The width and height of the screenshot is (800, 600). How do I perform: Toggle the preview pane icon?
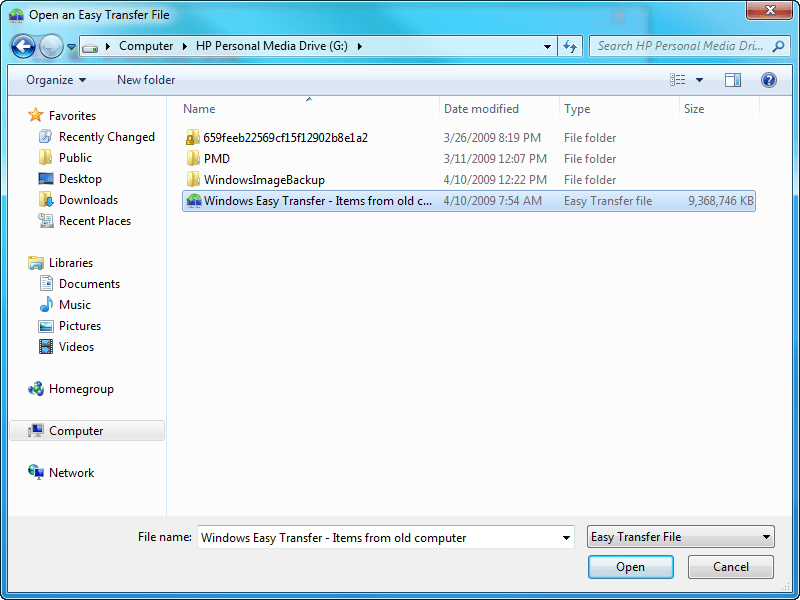733,79
